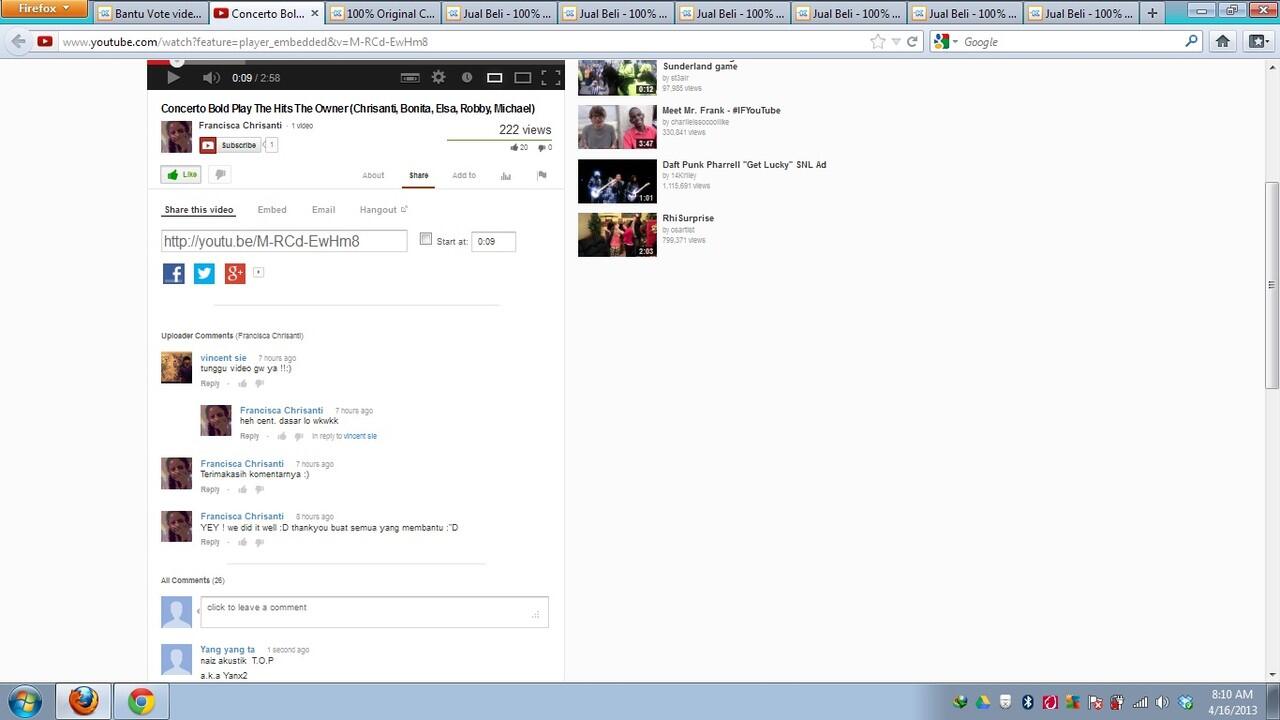Show video statistics chart icon

pos(506,175)
